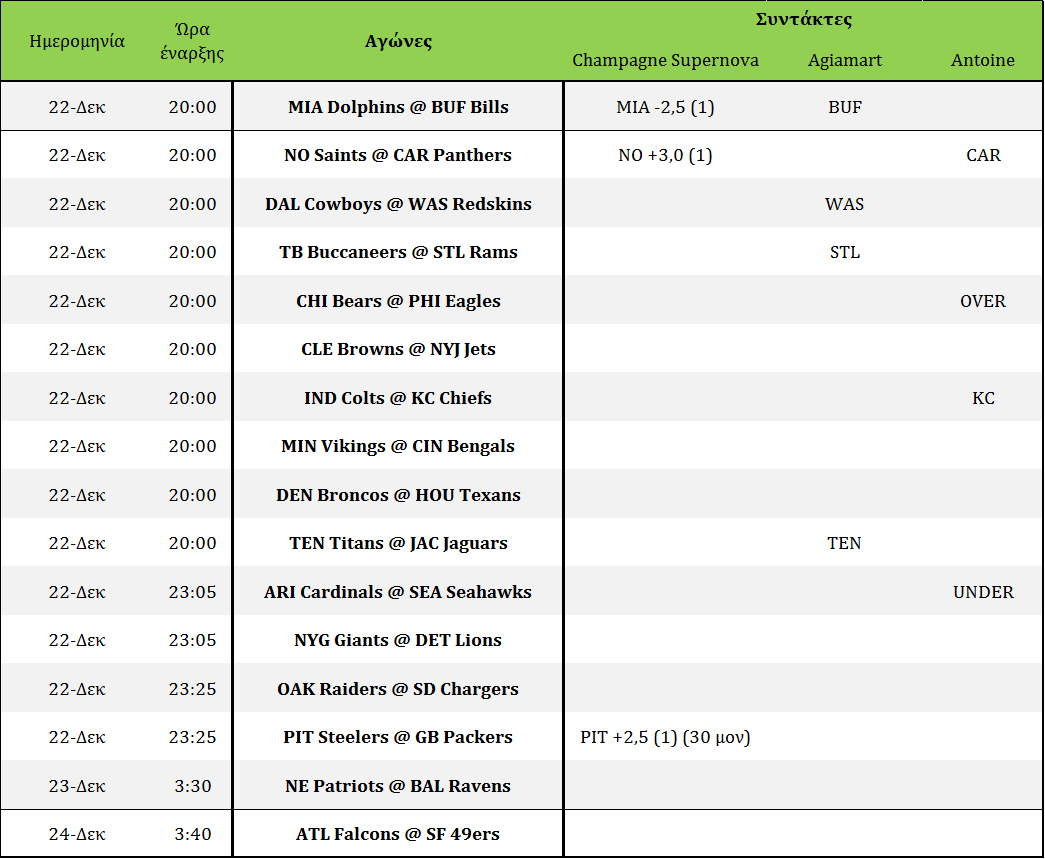
Task: Click the Ημερομηνία column header
Action: [x=77, y=41]
